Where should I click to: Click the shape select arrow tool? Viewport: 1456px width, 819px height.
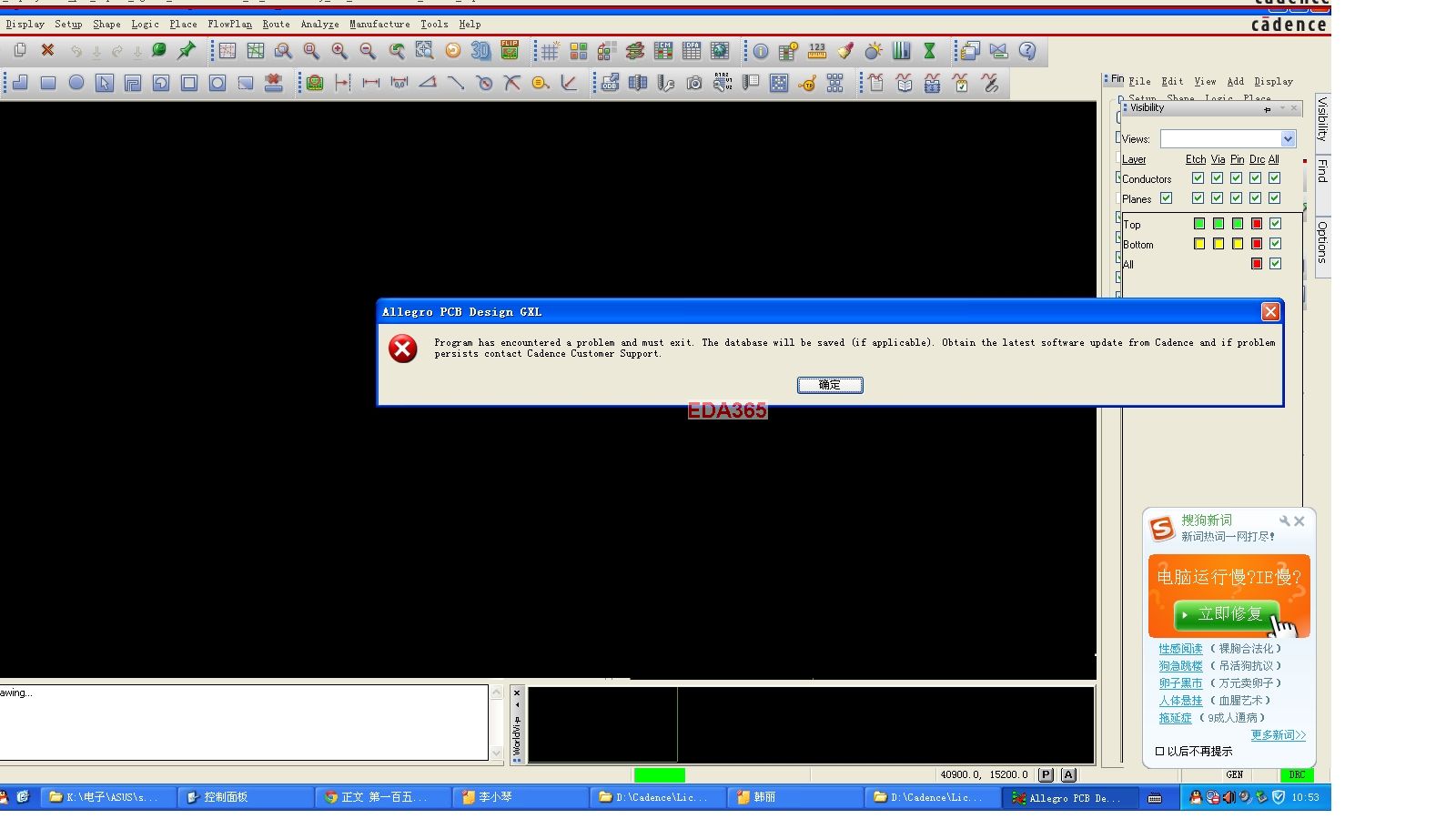coord(105,83)
